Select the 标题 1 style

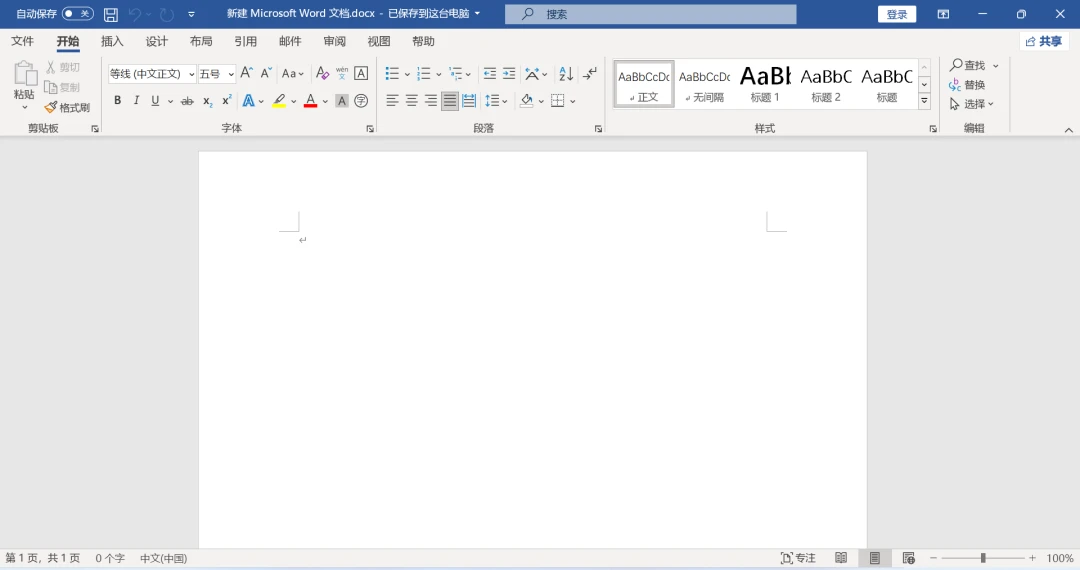click(x=765, y=84)
